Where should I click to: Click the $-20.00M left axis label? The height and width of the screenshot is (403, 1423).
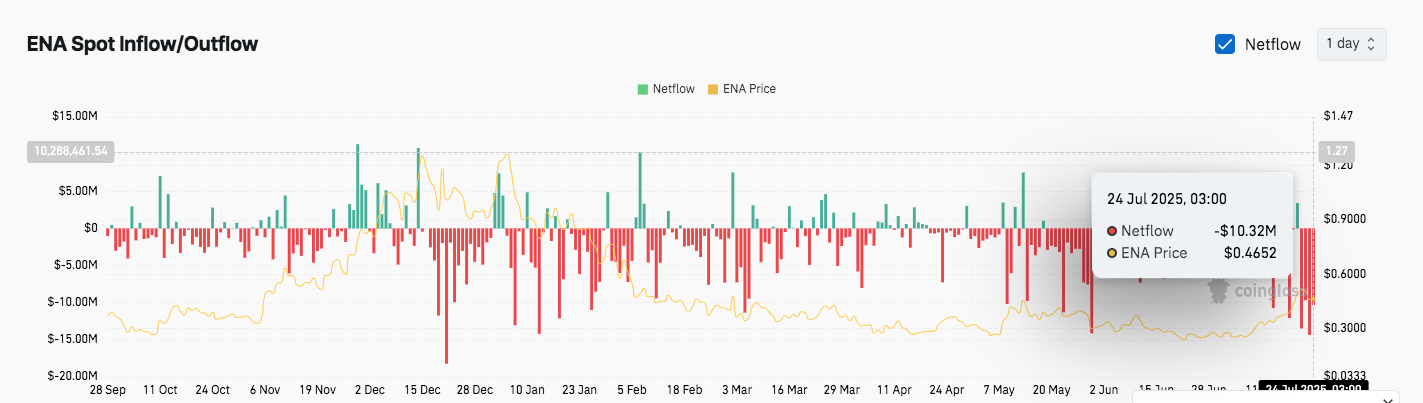click(x=73, y=375)
